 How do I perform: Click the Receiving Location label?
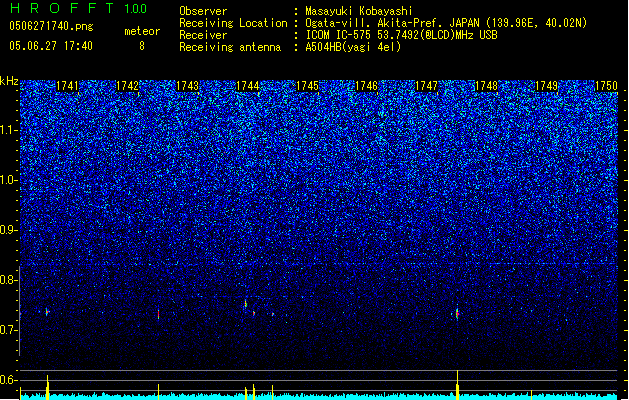click(x=233, y=23)
